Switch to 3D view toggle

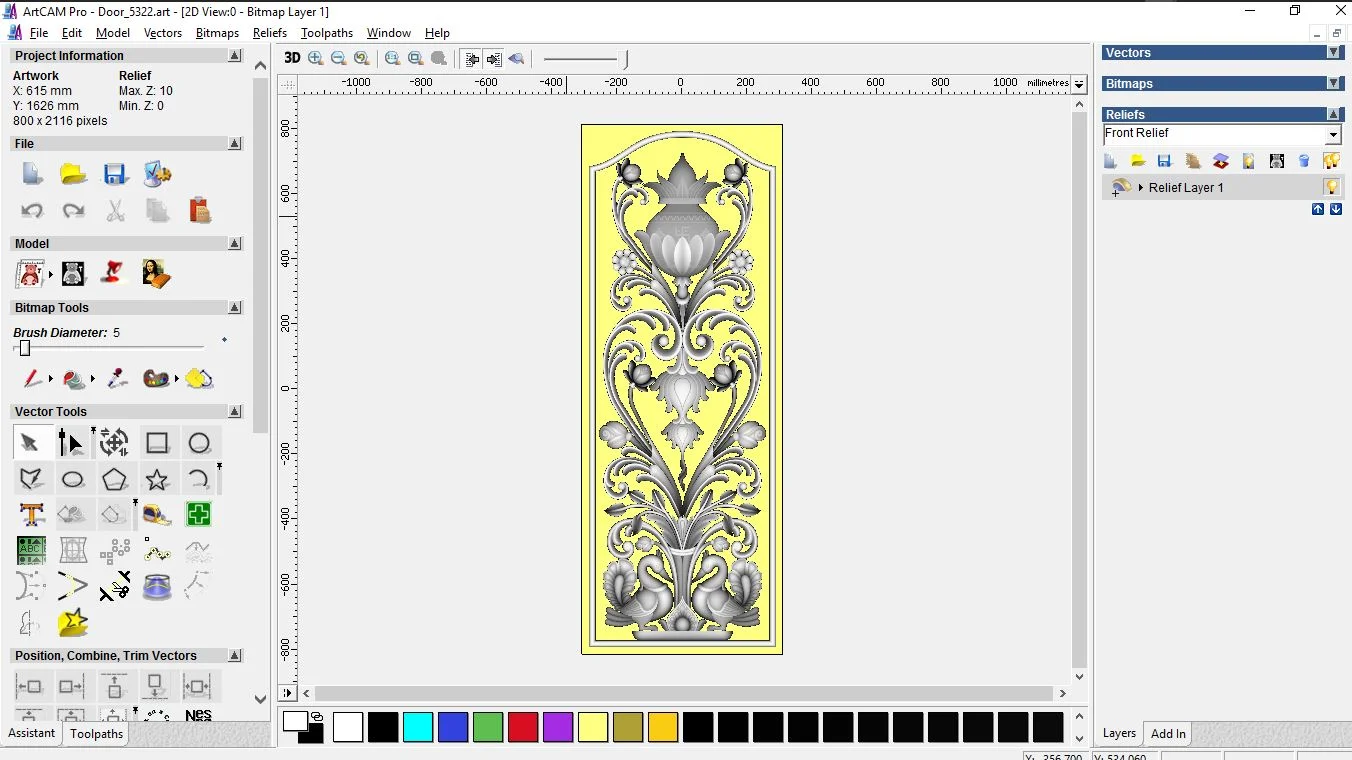292,58
